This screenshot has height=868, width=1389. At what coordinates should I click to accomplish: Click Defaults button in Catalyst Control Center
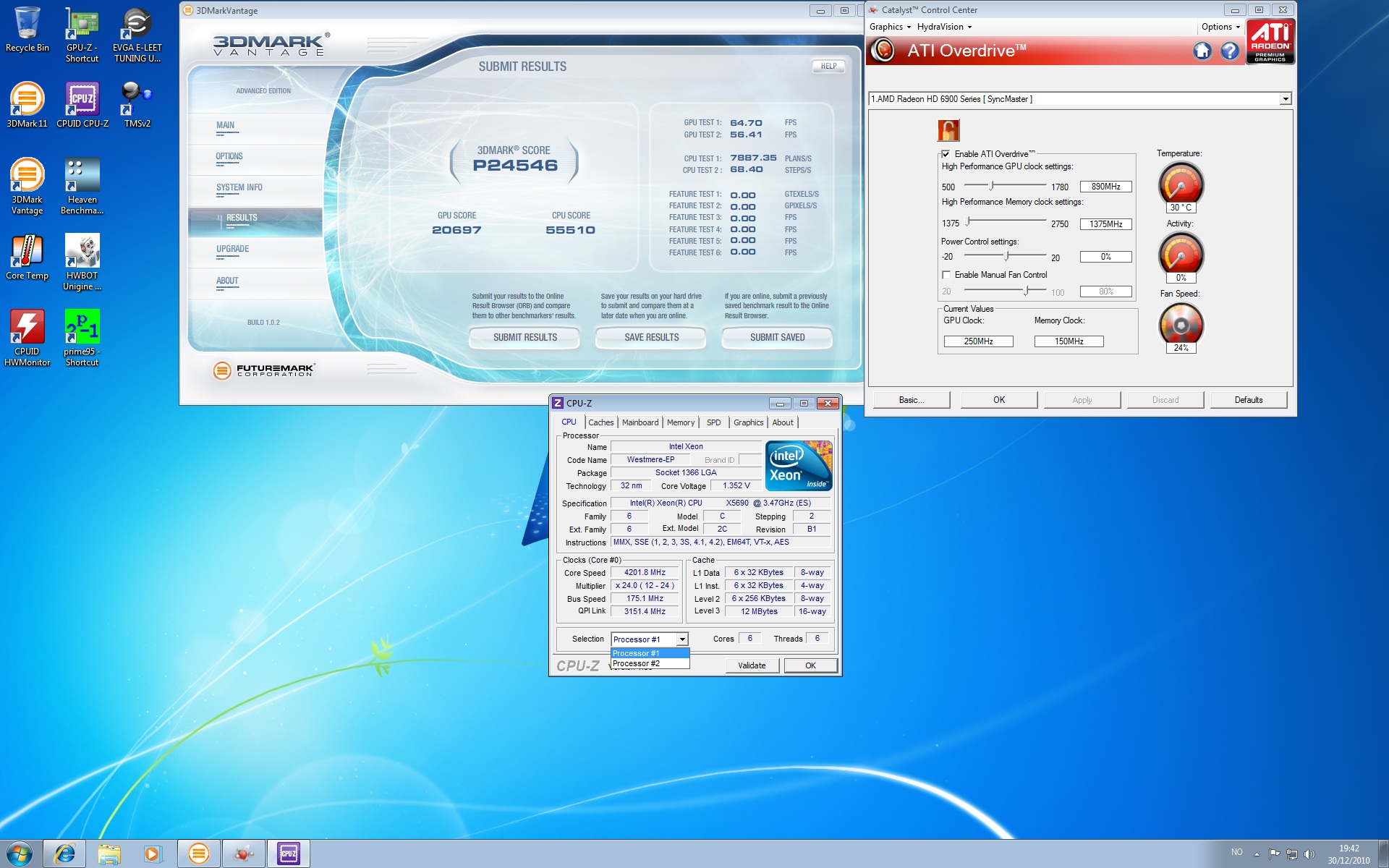[1248, 400]
